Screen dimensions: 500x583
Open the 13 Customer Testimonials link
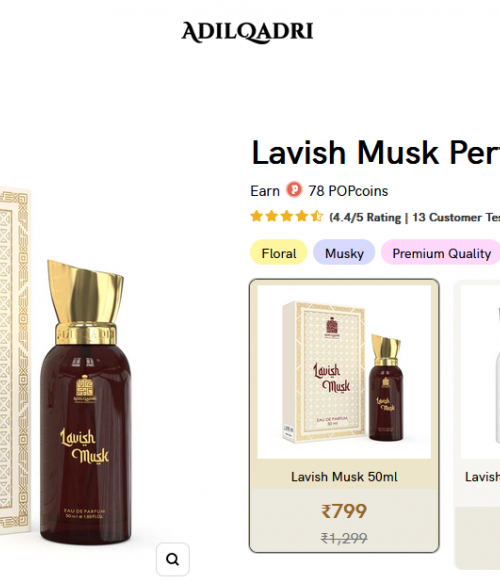tap(456, 217)
